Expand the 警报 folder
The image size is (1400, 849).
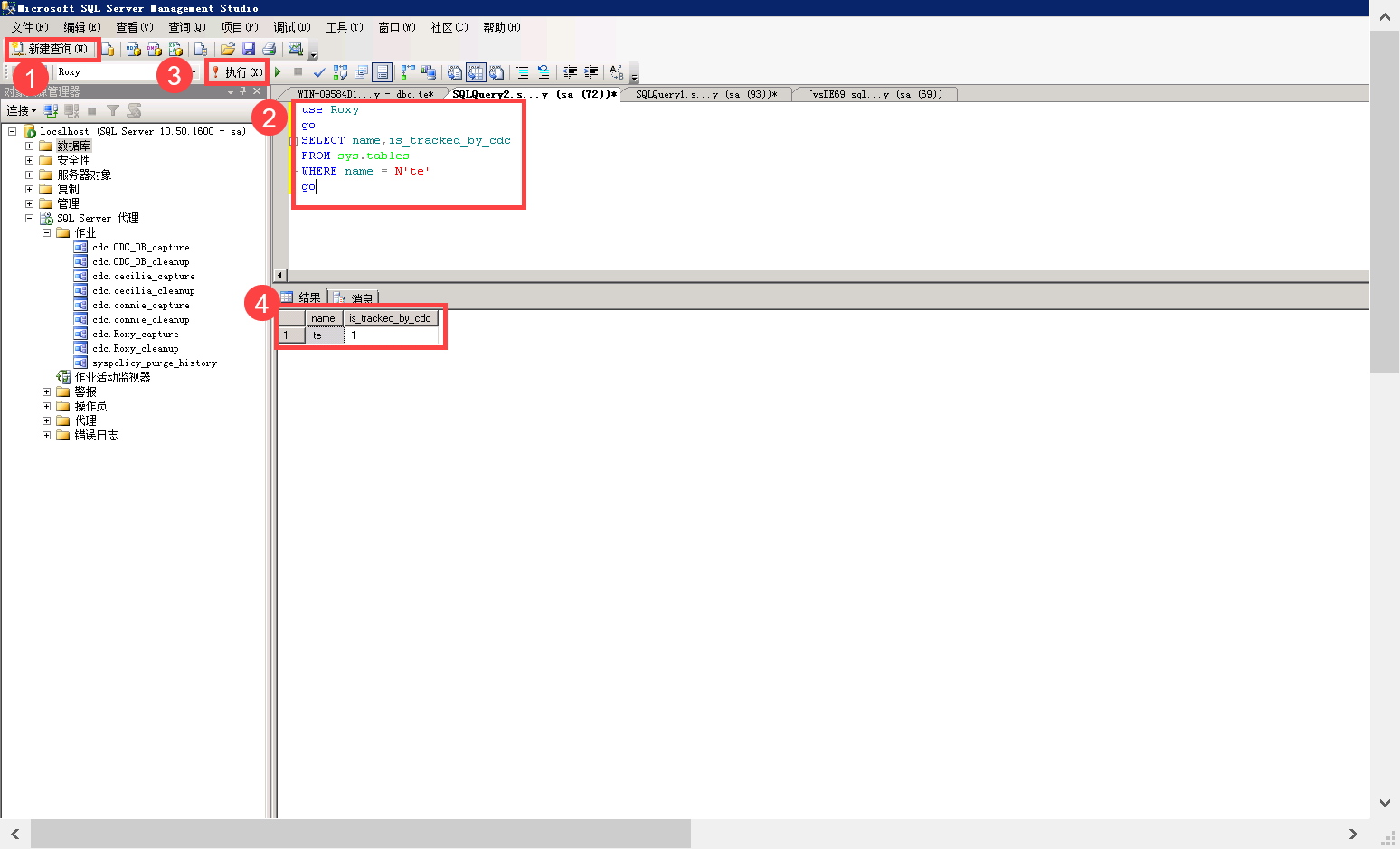(x=46, y=391)
